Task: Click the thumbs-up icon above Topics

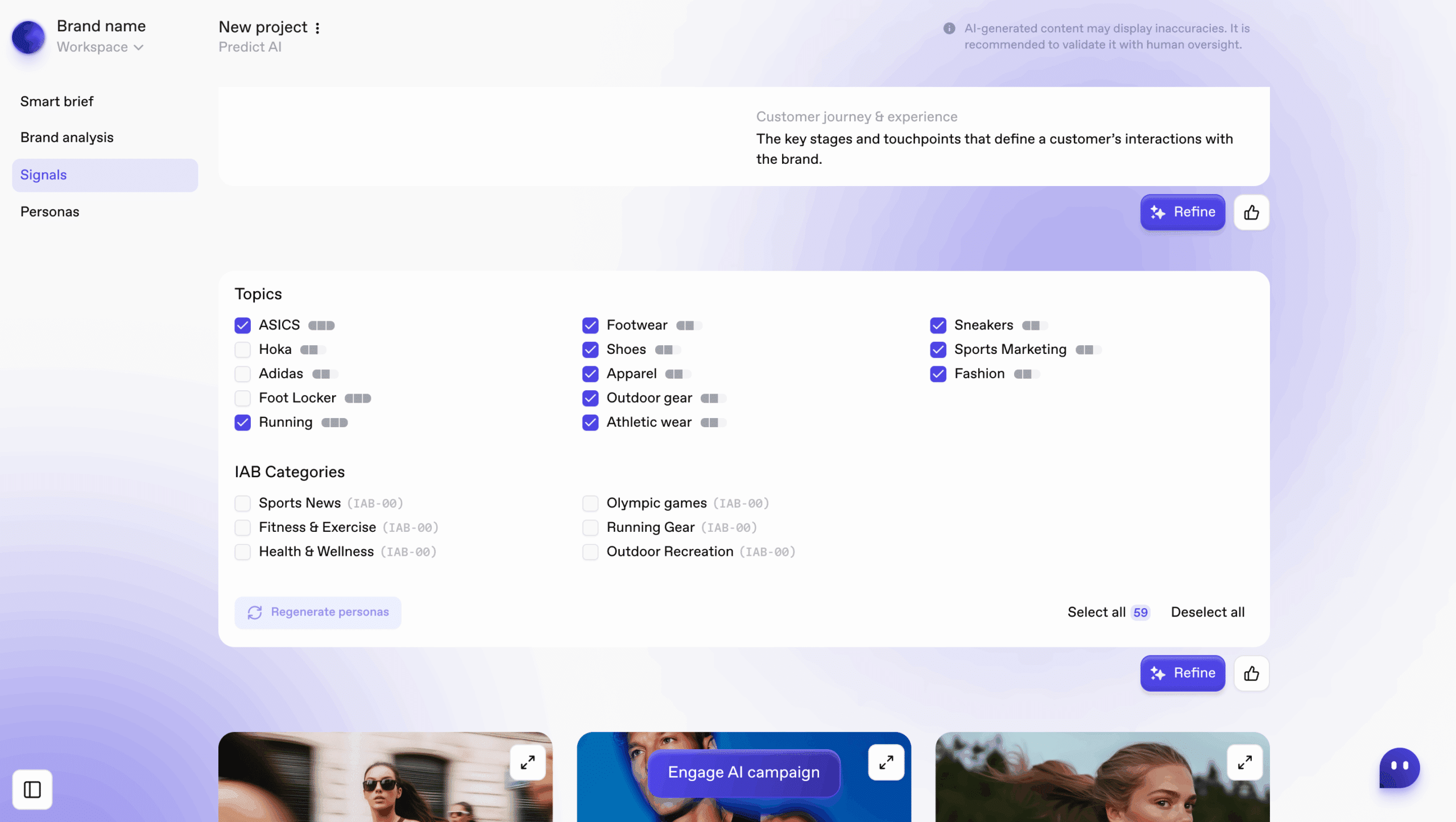Action: [x=1251, y=213]
